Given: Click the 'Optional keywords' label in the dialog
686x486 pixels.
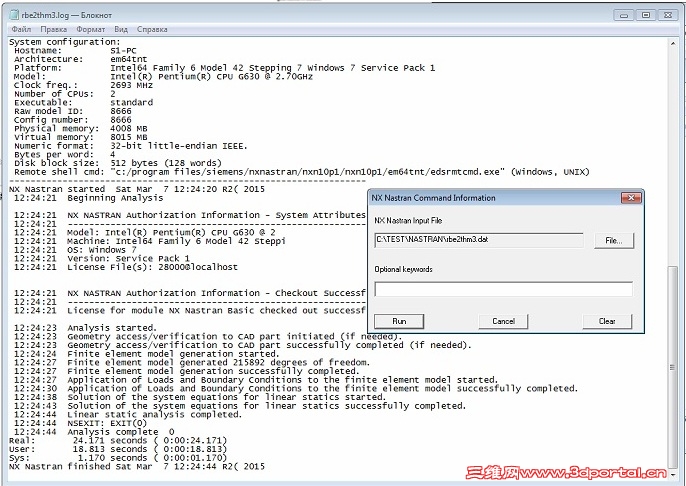Looking at the screenshot, I should coord(403,269).
